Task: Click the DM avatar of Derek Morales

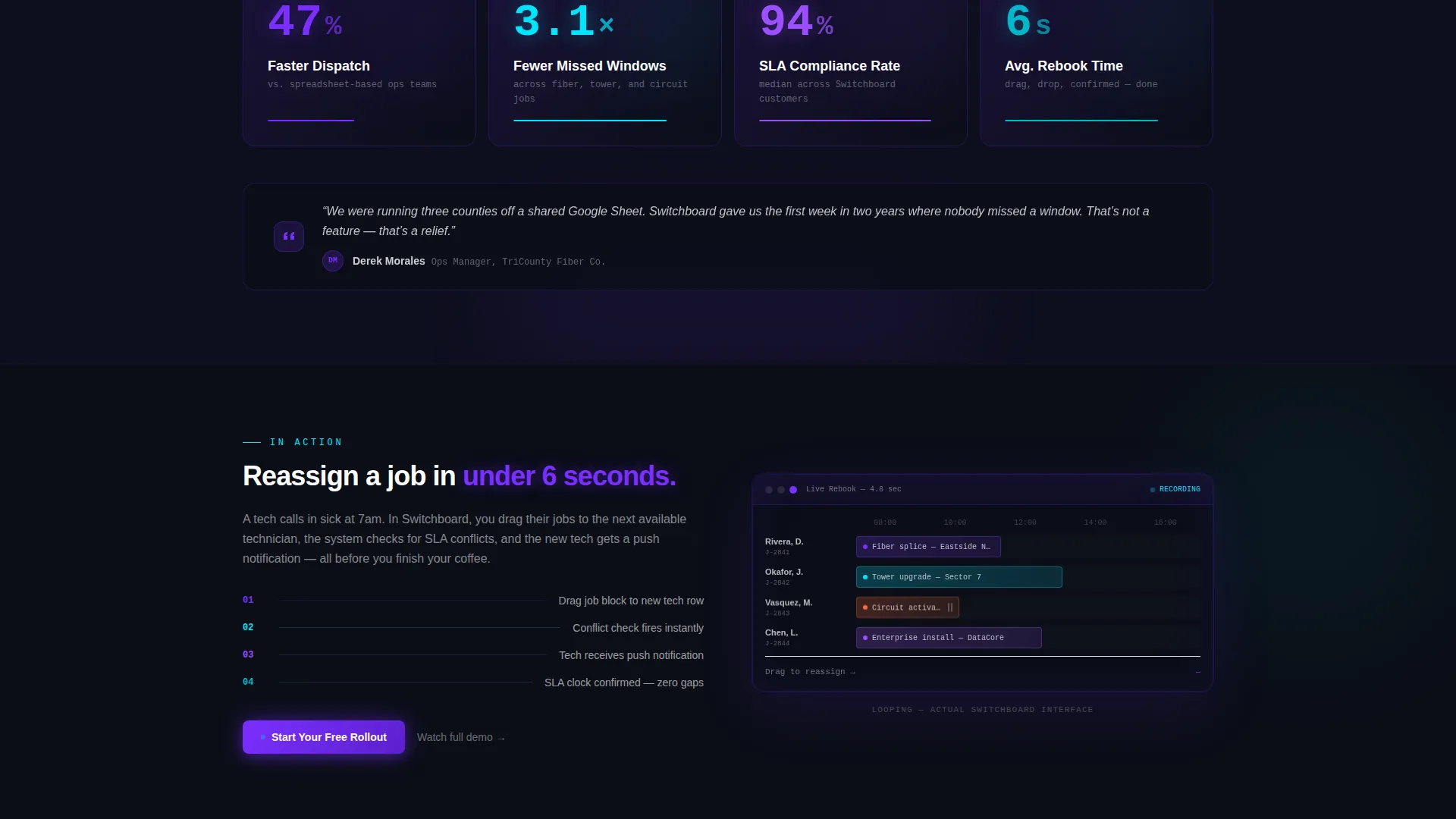Action: (333, 261)
